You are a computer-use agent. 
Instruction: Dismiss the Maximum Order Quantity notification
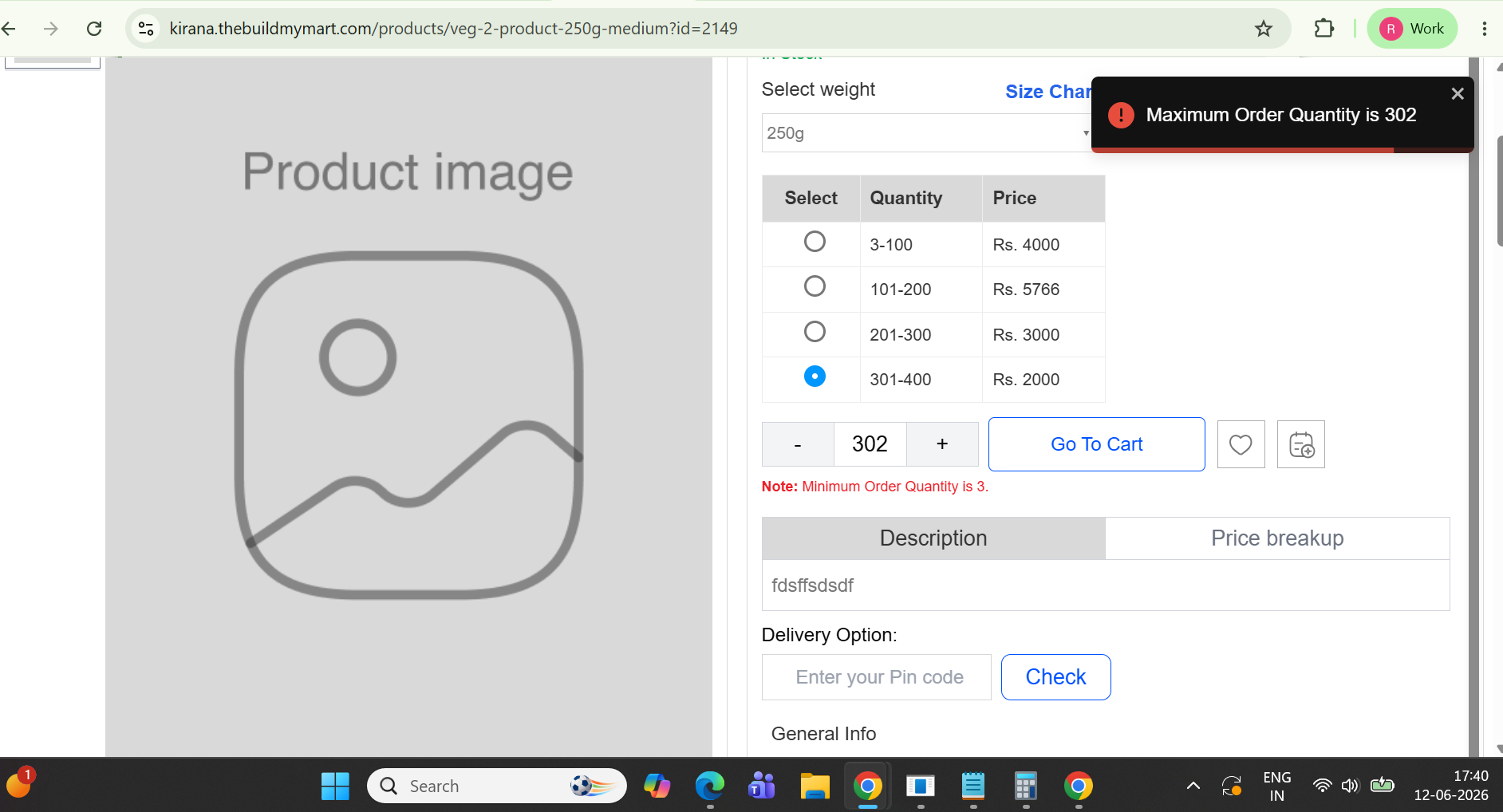point(1458,93)
